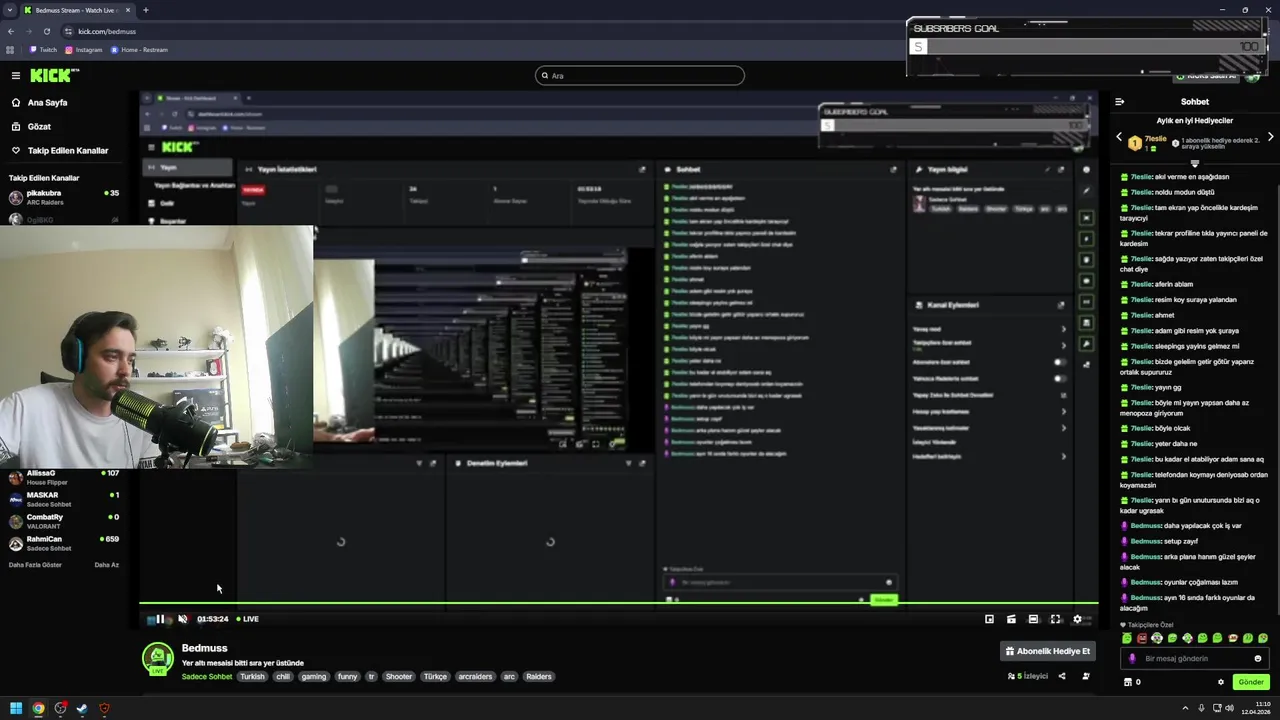This screenshot has width=1280, height=720.
Task: Open the Instagram bookmark
Action: click(84, 49)
